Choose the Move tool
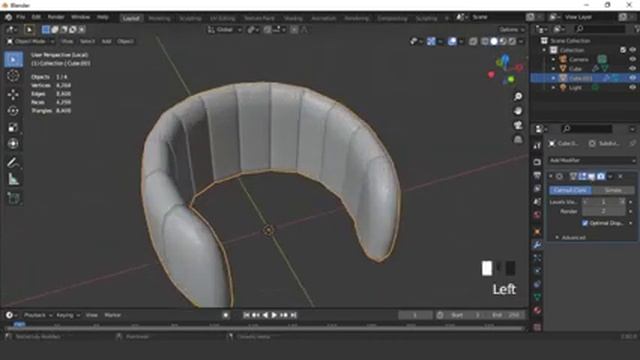Viewport: 640px width, 360px height. click(13, 94)
